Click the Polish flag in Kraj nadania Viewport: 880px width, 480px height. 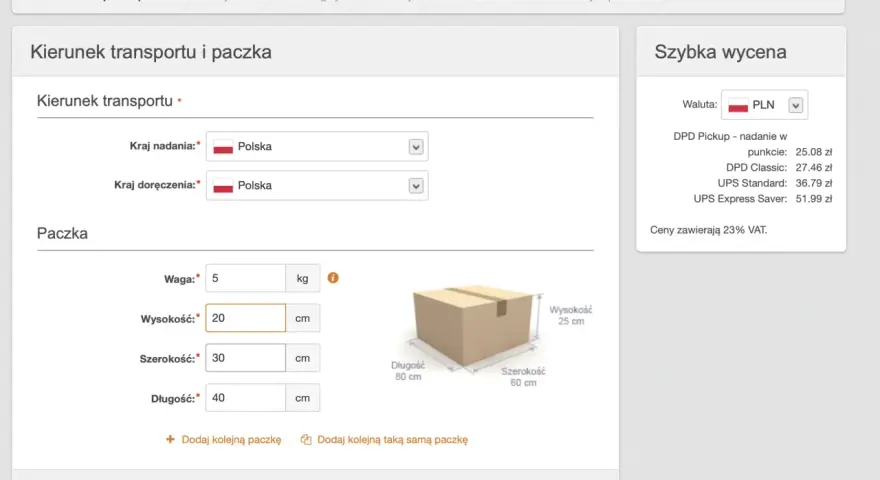click(x=223, y=147)
